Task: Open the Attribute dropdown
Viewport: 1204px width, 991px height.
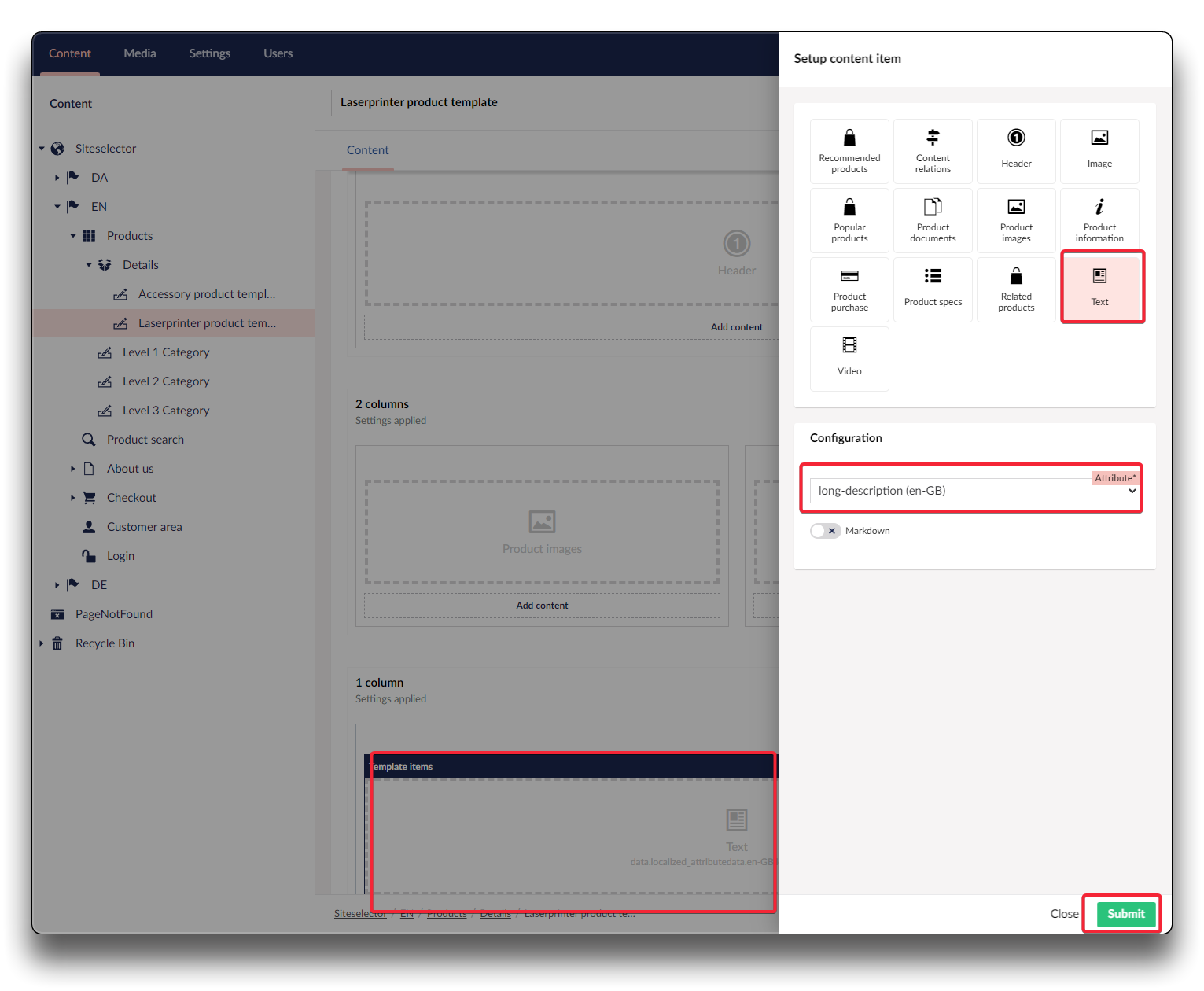Action: pos(974,491)
